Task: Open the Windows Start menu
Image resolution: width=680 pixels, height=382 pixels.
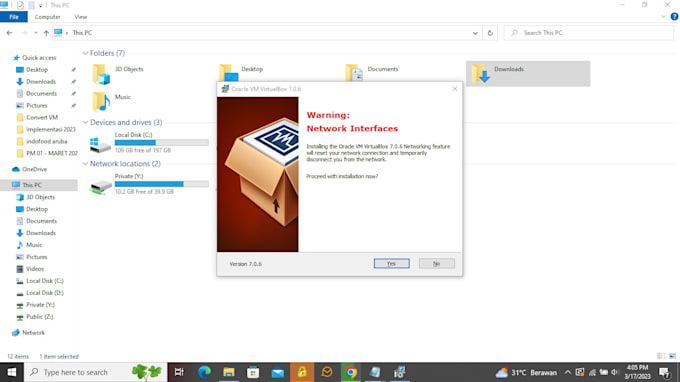Action: tap(12, 372)
